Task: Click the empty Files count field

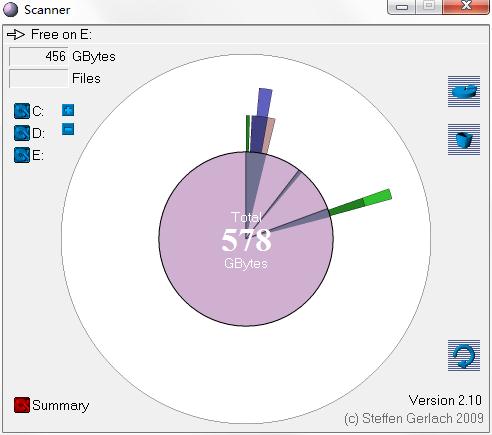Action: coord(38,78)
